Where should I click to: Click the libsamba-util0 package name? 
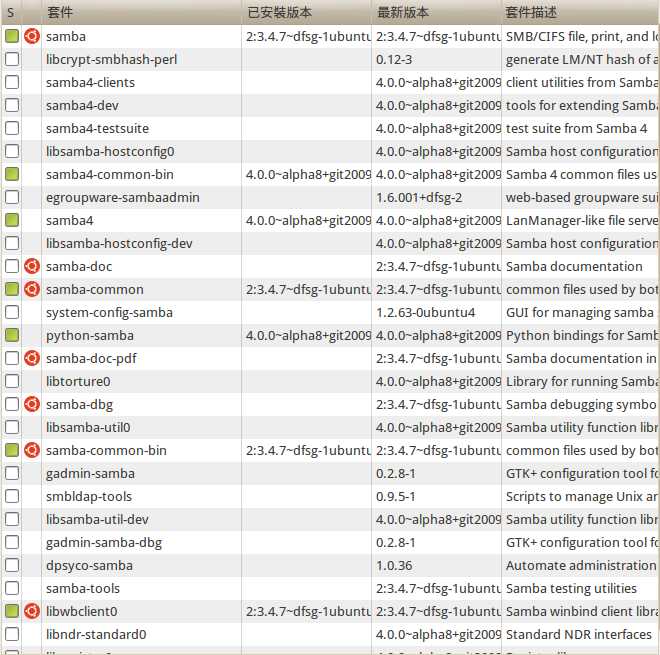[x=88, y=427]
